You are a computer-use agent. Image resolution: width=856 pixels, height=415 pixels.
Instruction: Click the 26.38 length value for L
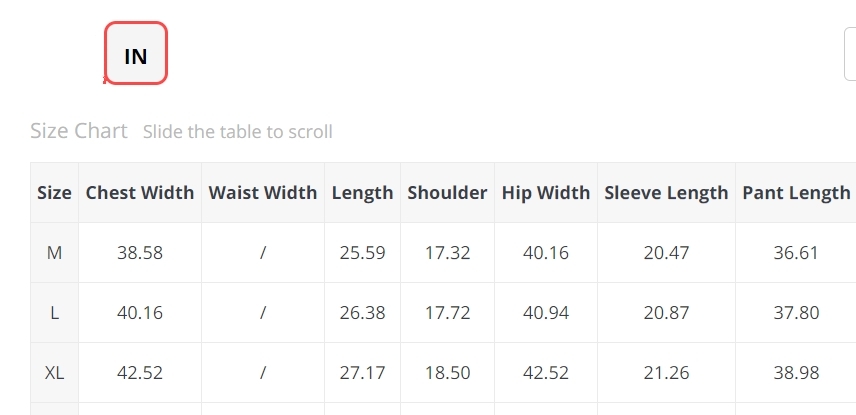(x=362, y=312)
